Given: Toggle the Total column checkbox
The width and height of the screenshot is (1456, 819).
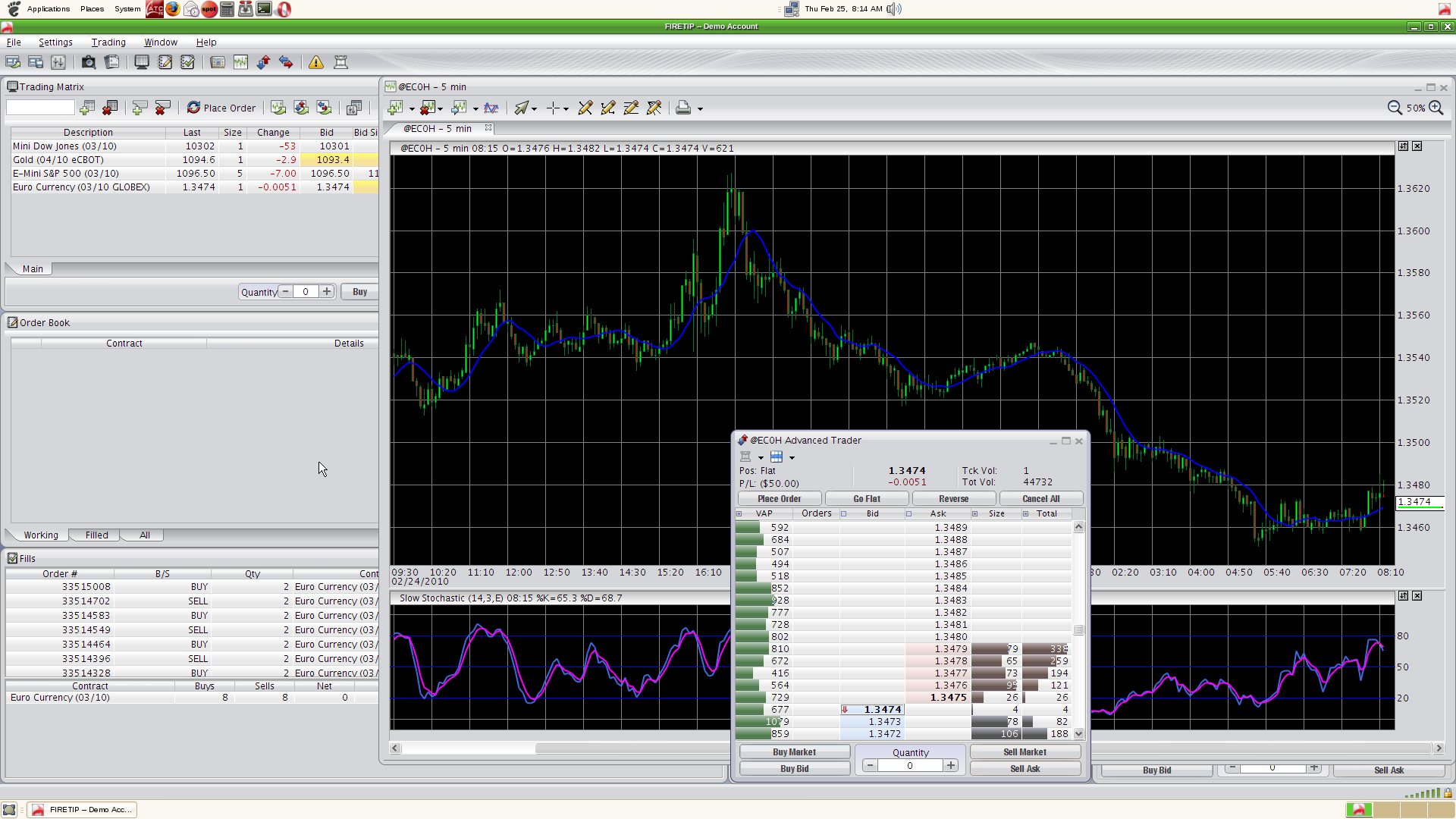Looking at the screenshot, I should click(x=1026, y=513).
